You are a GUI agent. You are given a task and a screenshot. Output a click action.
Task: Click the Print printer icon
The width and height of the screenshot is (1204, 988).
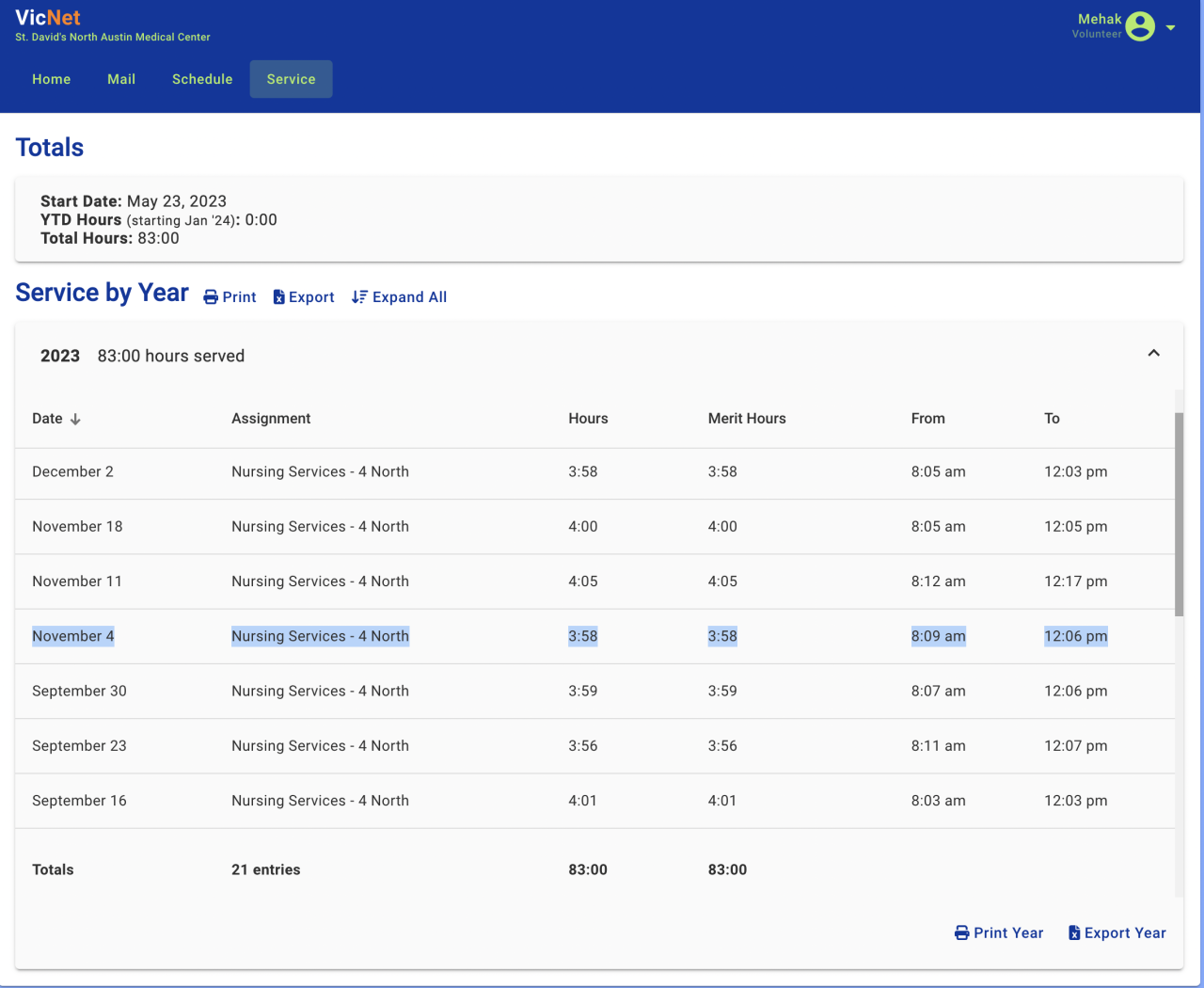(x=211, y=297)
